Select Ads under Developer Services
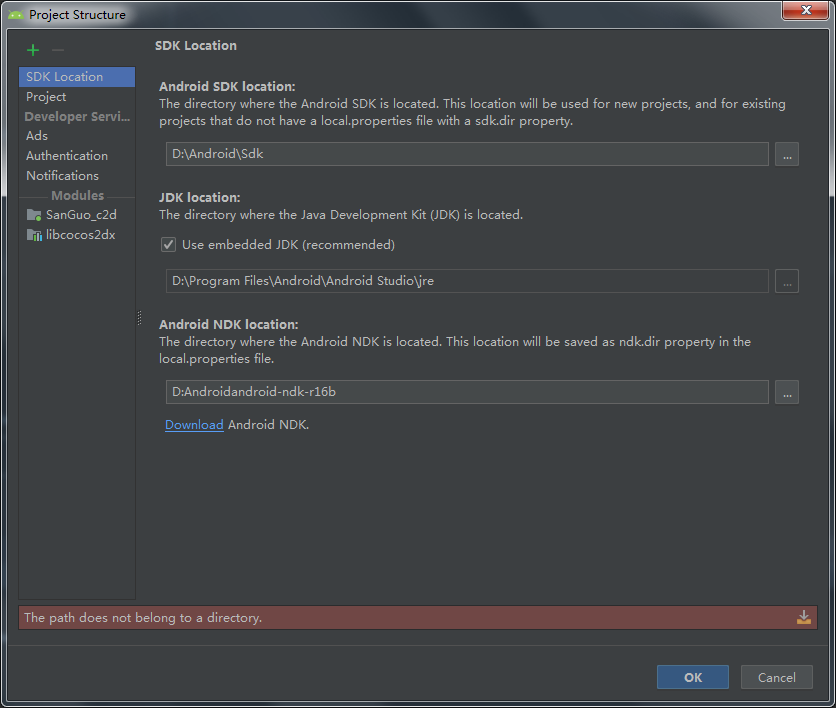836x708 pixels. pyautogui.click(x=37, y=136)
